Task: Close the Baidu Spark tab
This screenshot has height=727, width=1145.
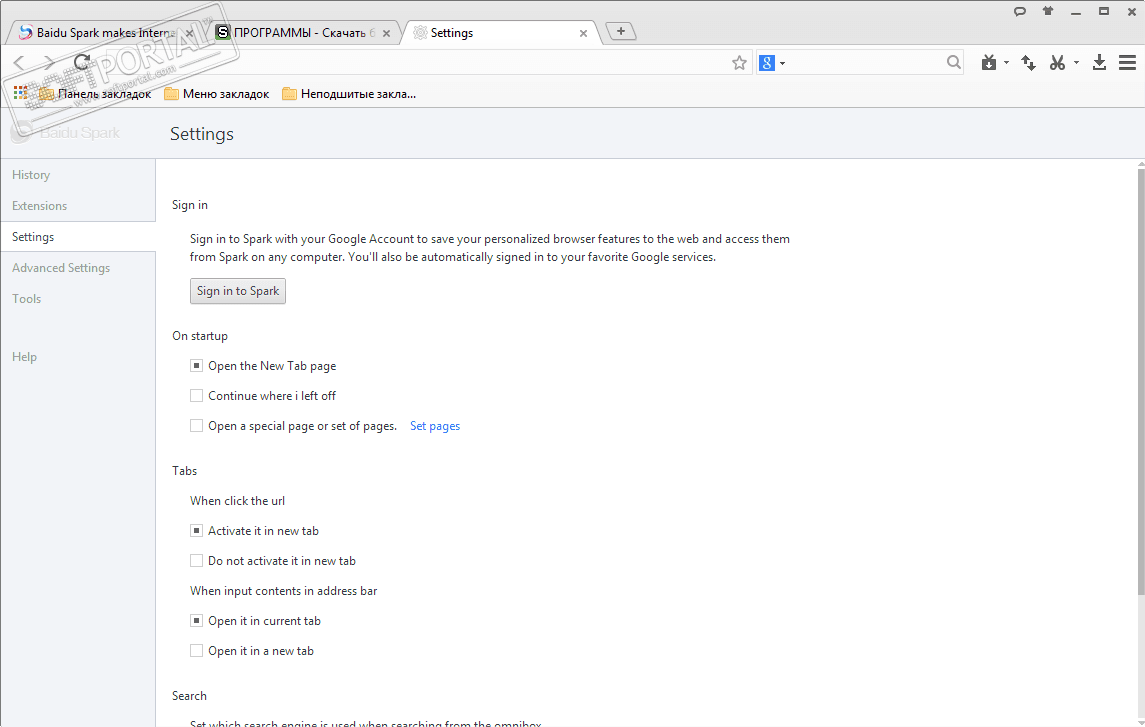Action: [189, 33]
